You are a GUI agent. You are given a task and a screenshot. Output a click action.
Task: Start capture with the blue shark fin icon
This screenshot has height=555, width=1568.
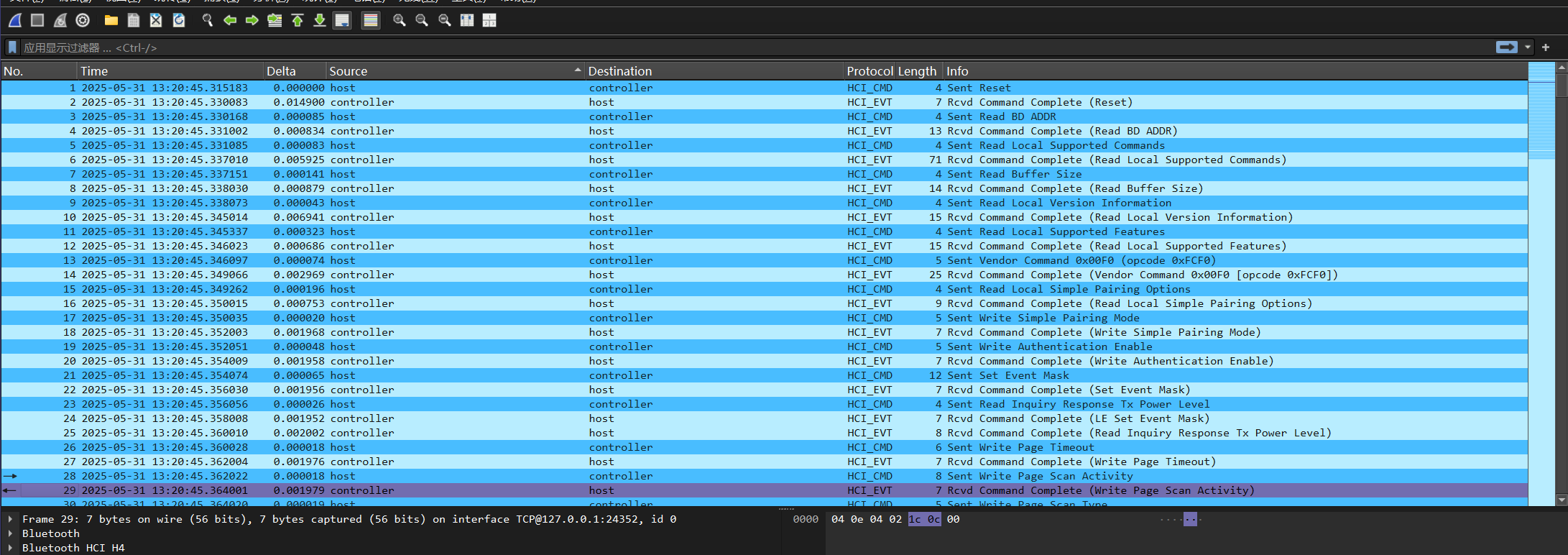(x=15, y=20)
